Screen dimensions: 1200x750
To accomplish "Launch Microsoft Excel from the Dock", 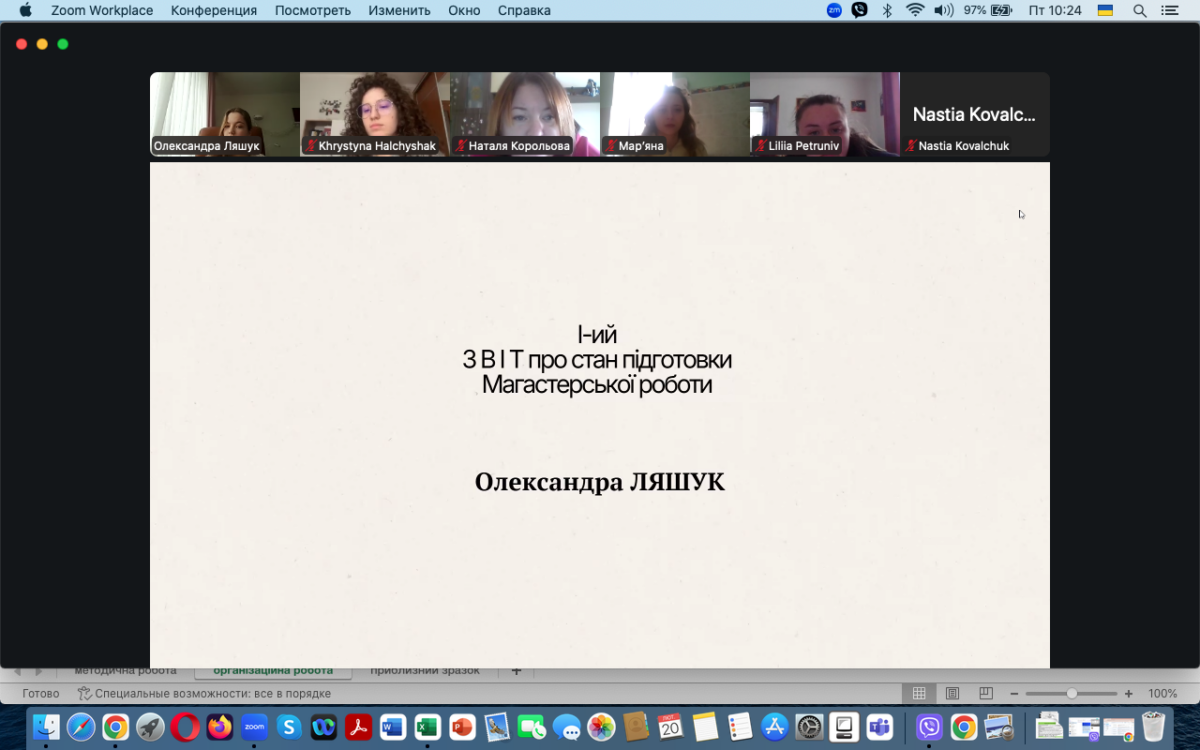I will click(x=427, y=727).
